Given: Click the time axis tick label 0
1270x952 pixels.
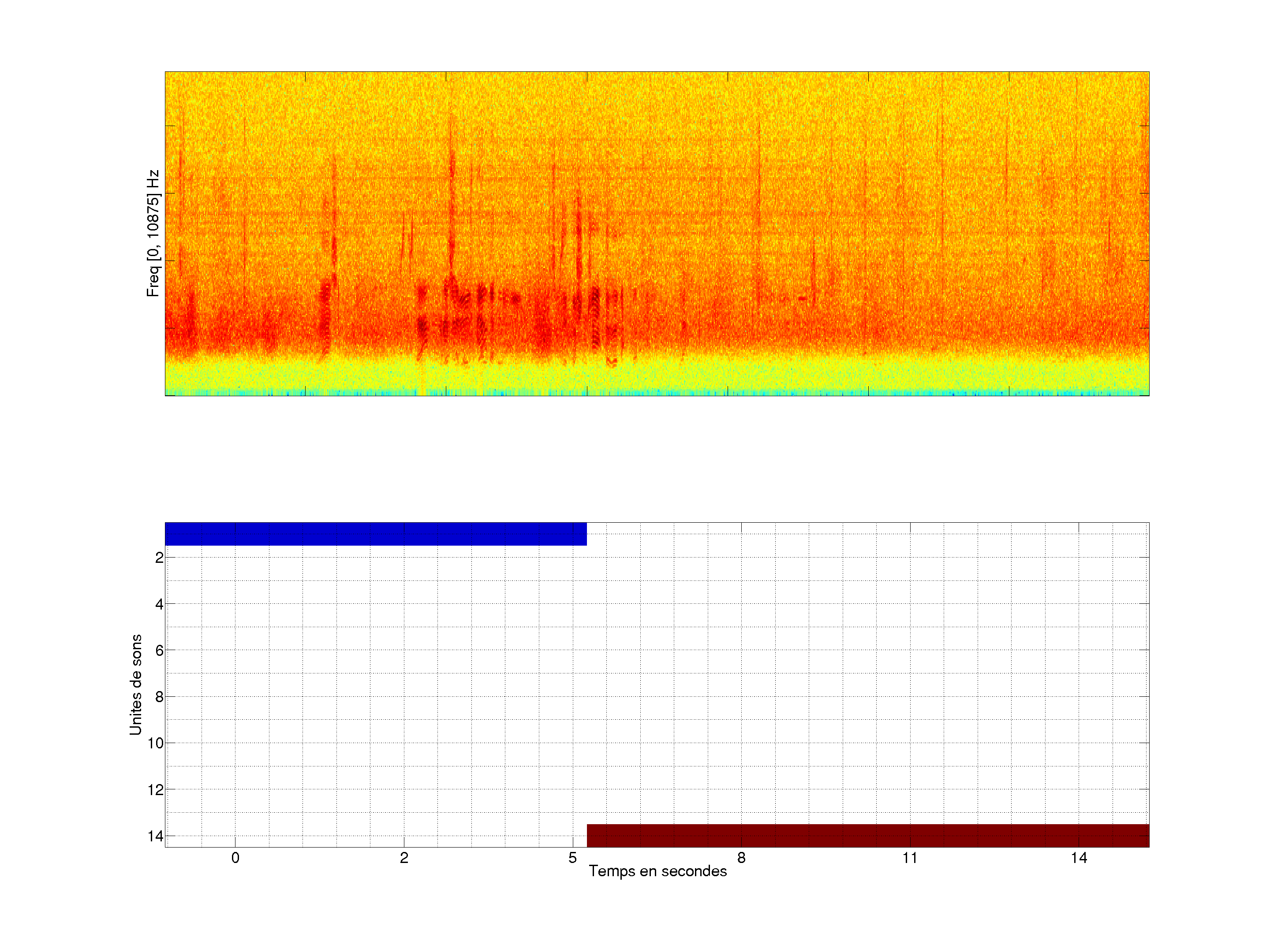Looking at the screenshot, I should (235, 858).
